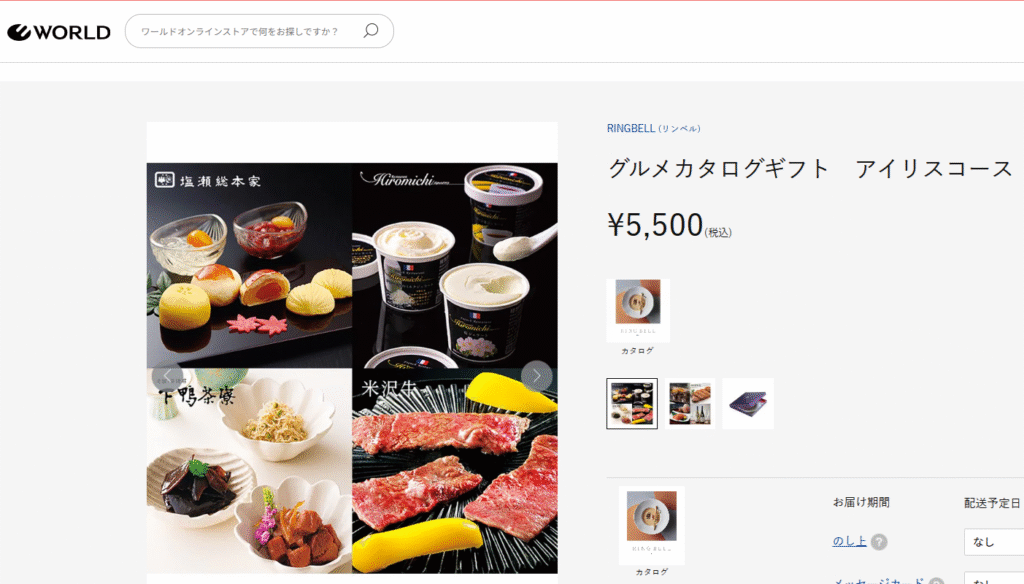Click the help icon next to メッセージカード
Screen dimensions: 1024x584
(x=936, y=581)
